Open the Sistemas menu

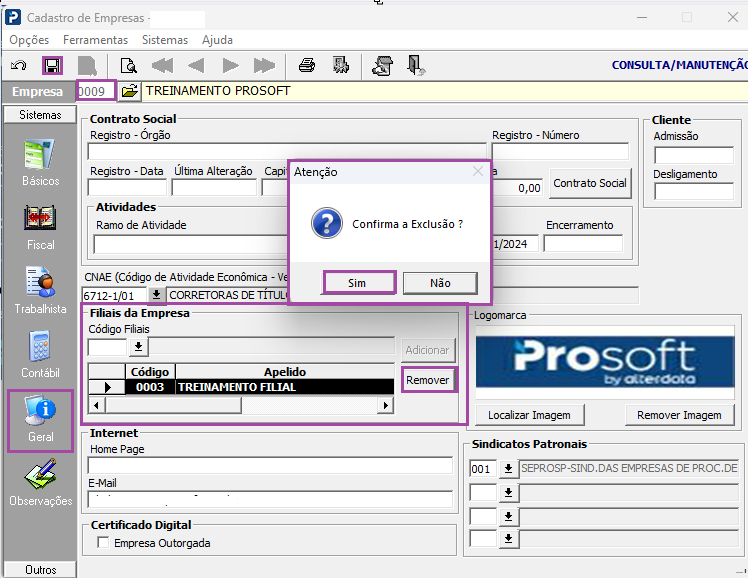165,40
